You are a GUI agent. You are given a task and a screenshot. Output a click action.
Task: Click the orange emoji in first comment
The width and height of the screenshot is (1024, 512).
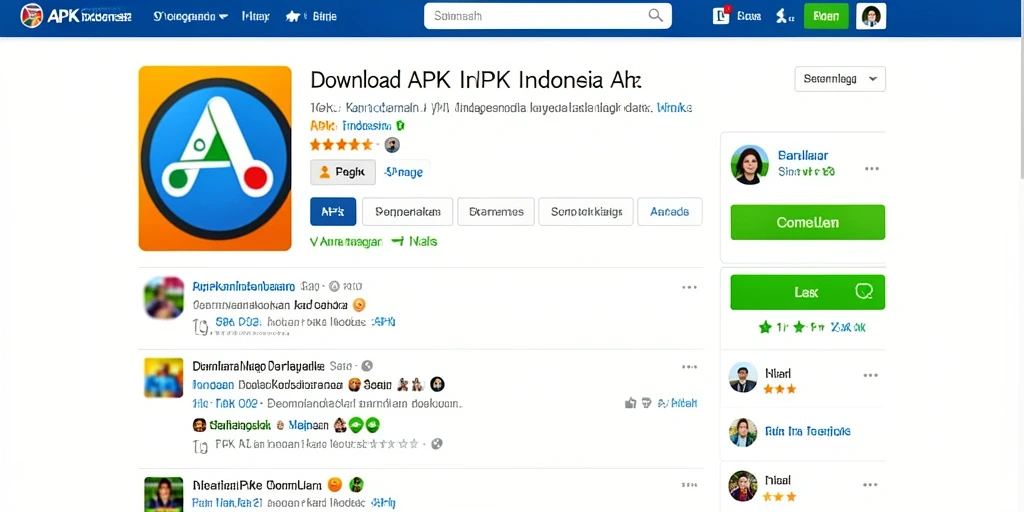coord(359,304)
